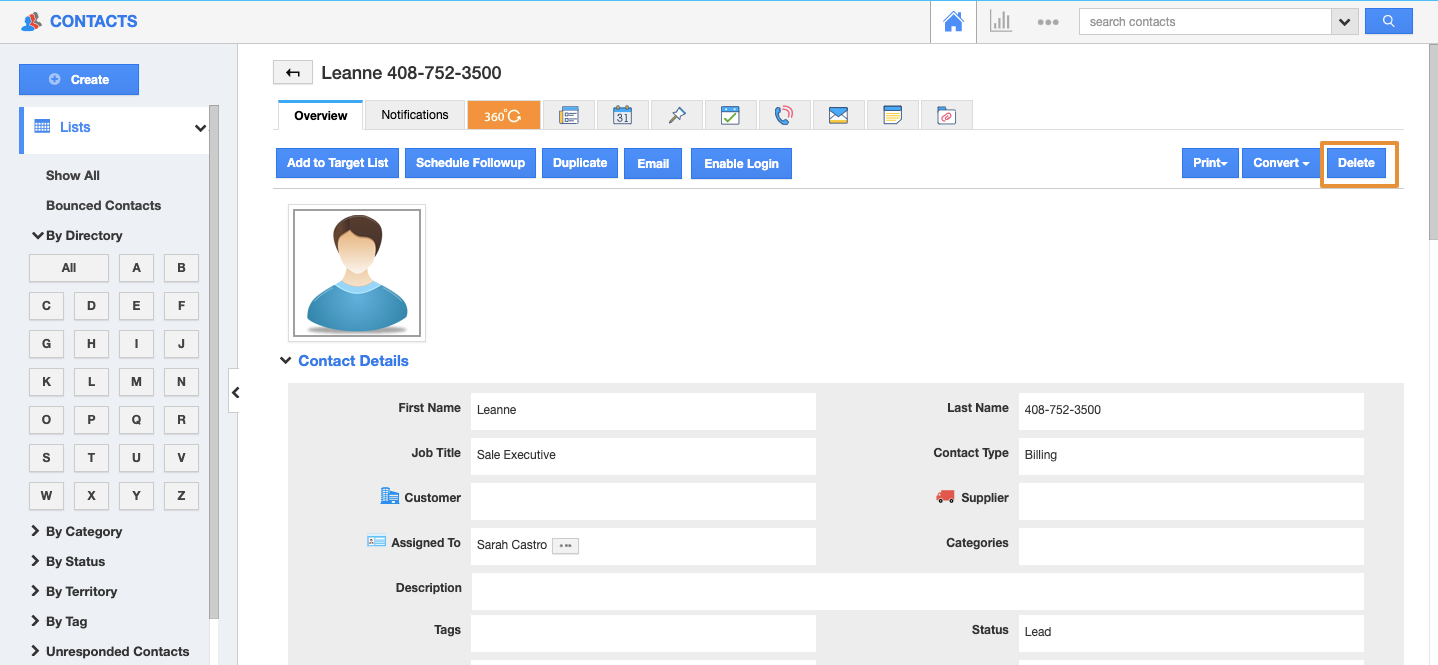The width and height of the screenshot is (1438, 665).
Task: Open the calendar tab icon
Action: coord(622,115)
